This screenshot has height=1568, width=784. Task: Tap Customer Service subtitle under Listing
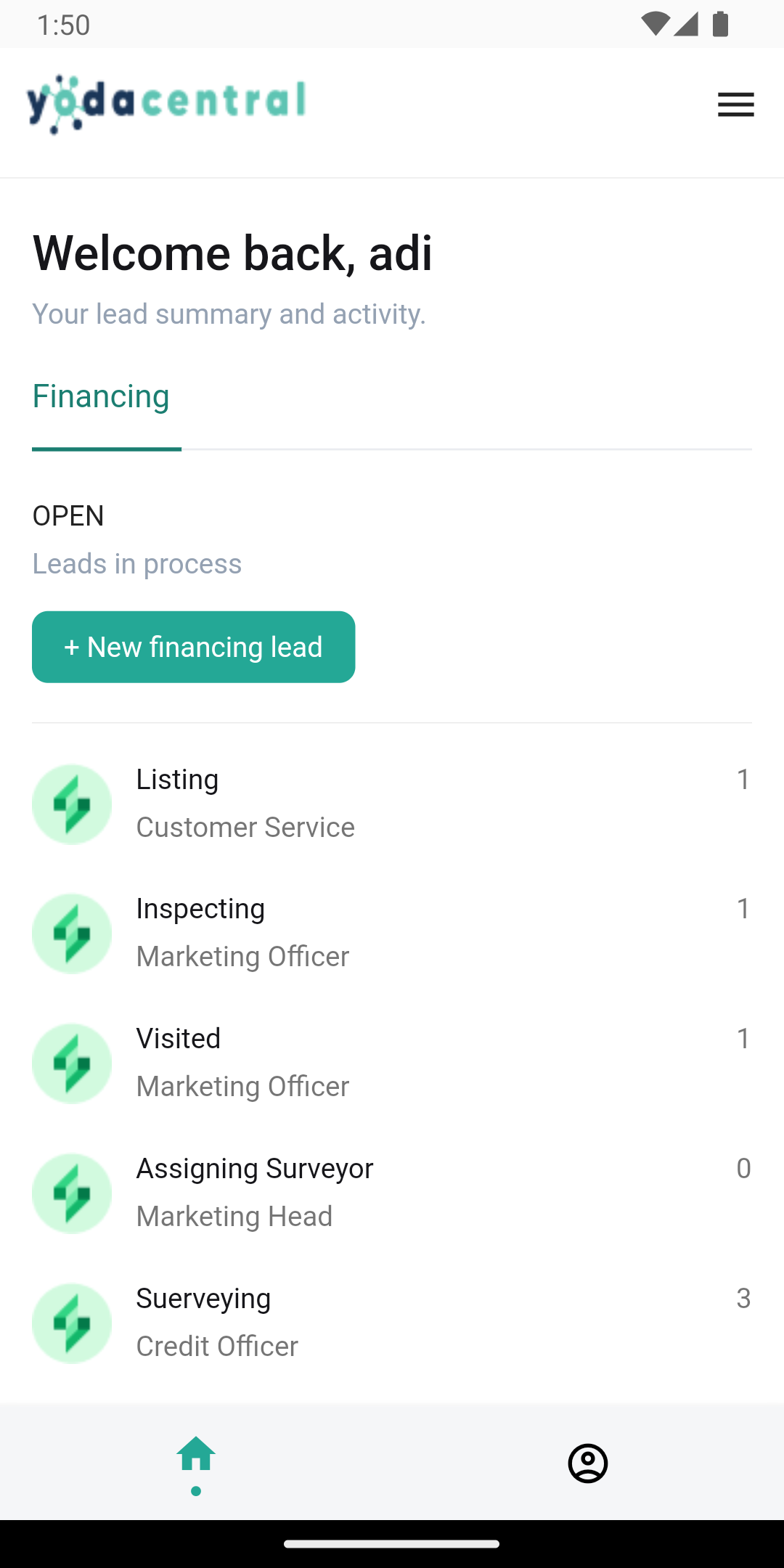(x=245, y=828)
